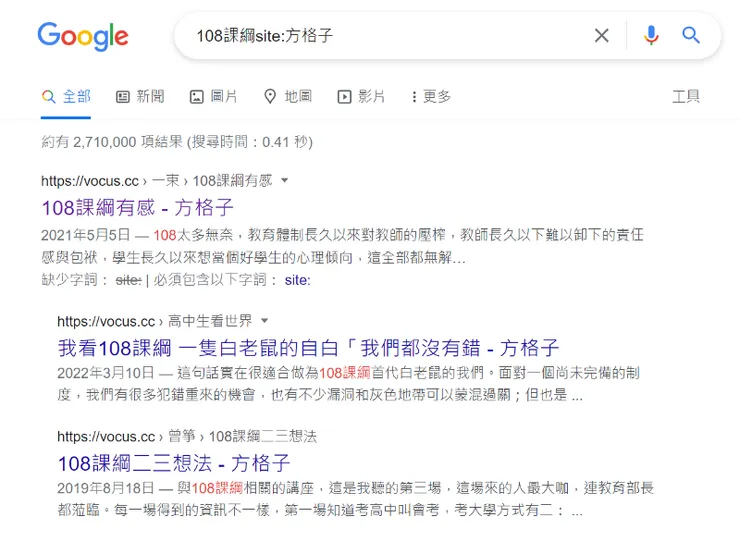740x541 pixels.
Task: Click the URL breadcrumb https://vocus.cc › 高中生看世界
Action: pyautogui.click(x=155, y=321)
